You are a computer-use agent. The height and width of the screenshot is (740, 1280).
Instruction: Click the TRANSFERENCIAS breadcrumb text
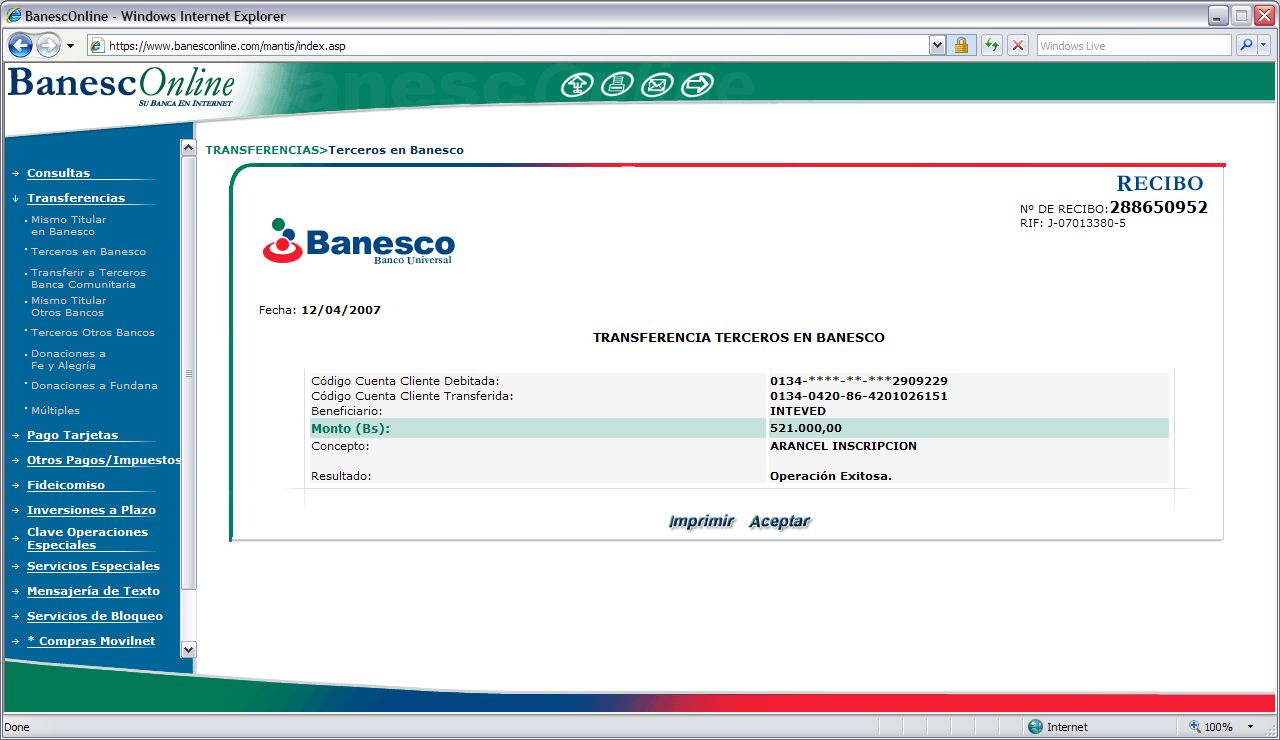pos(262,150)
